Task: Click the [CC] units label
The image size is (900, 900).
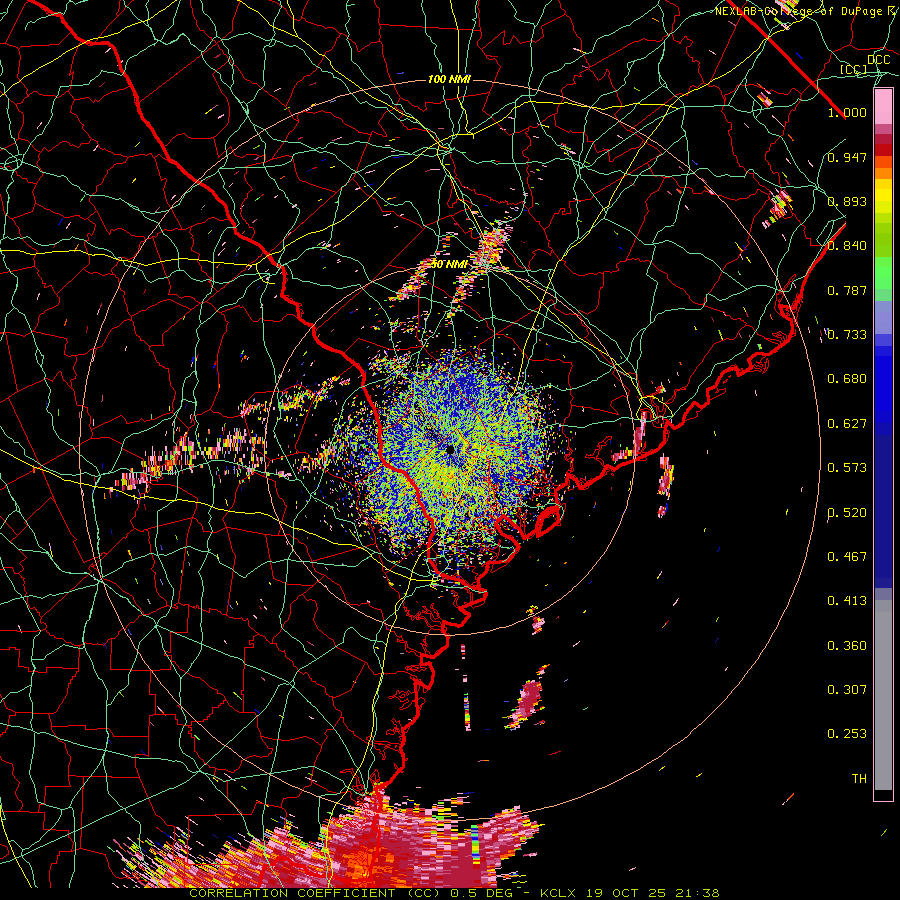Action: tap(854, 69)
